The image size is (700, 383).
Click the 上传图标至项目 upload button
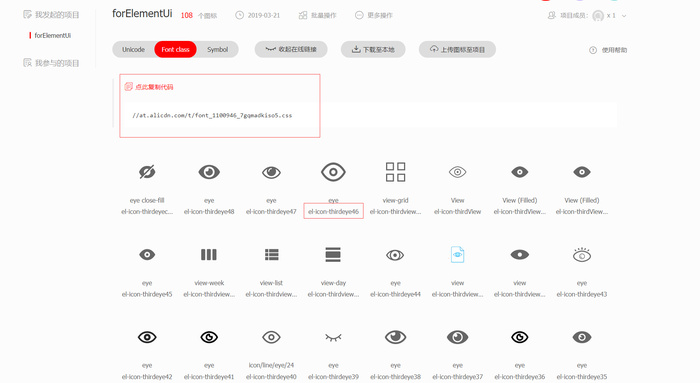click(x=457, y=50)
